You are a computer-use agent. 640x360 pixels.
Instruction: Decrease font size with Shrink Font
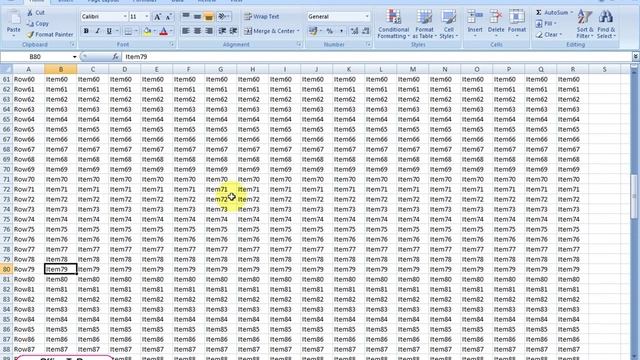pos(168,17)
